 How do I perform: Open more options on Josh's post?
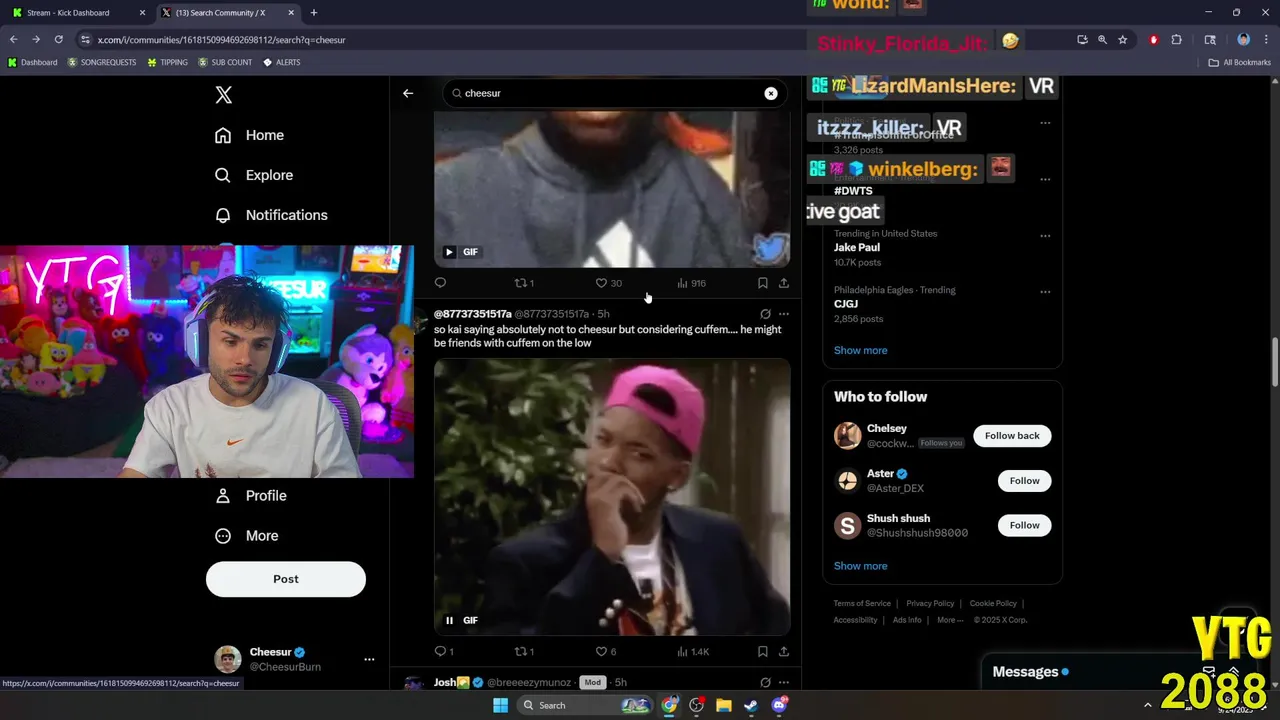click(784, 682)
